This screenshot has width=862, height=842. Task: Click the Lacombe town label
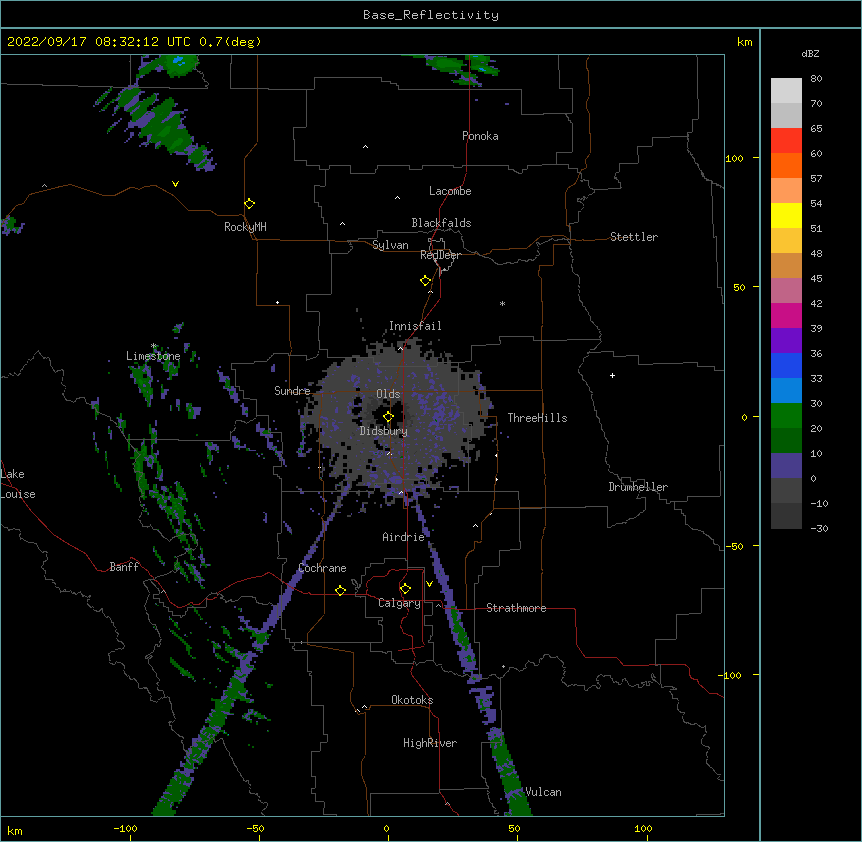click(450, 191)
